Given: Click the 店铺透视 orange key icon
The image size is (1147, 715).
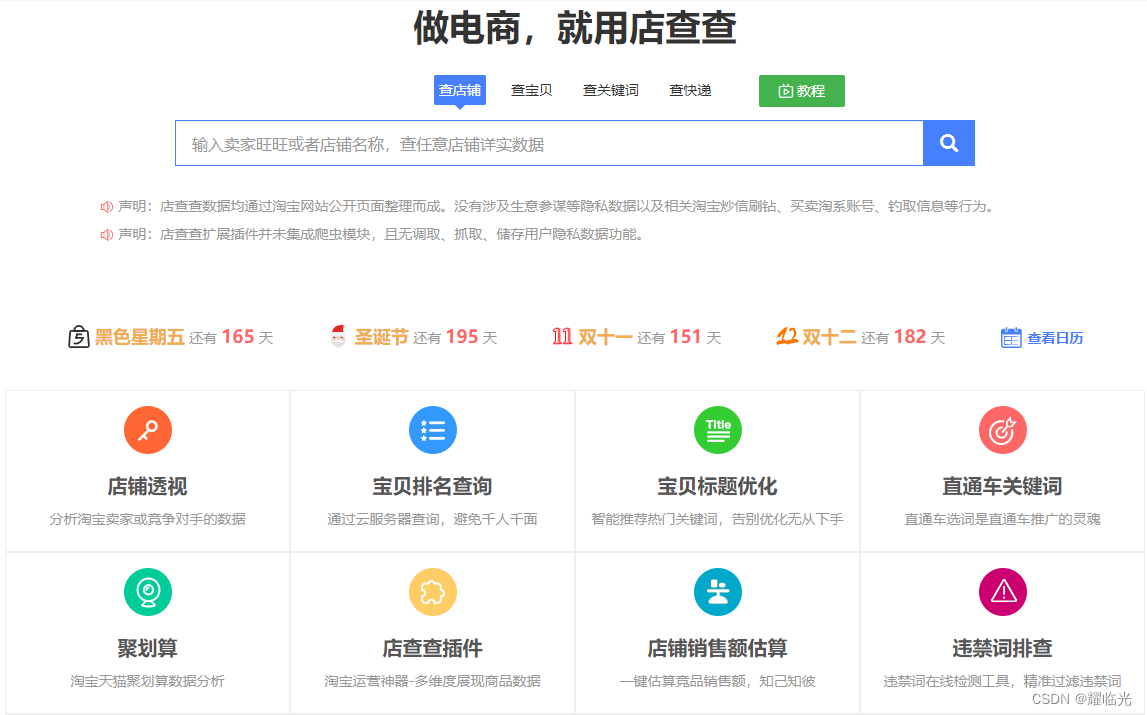Looking at the screenshot, I should pyautogui.click(x=148, y=430).
